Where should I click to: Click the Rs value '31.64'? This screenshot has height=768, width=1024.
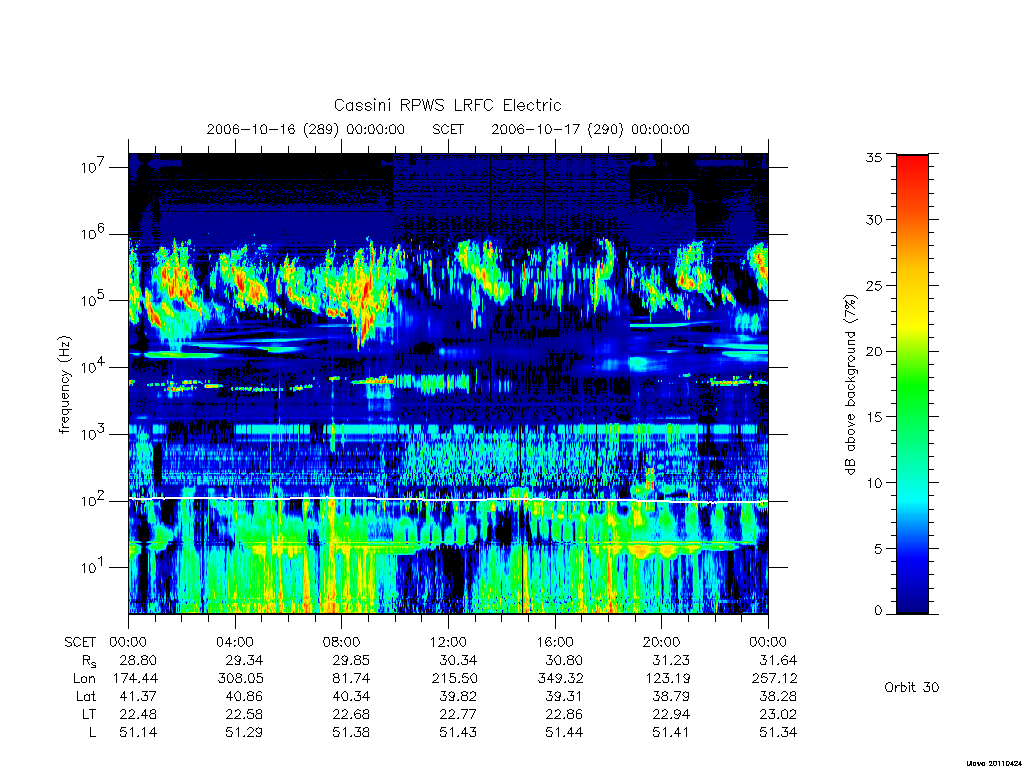[778, 660]
